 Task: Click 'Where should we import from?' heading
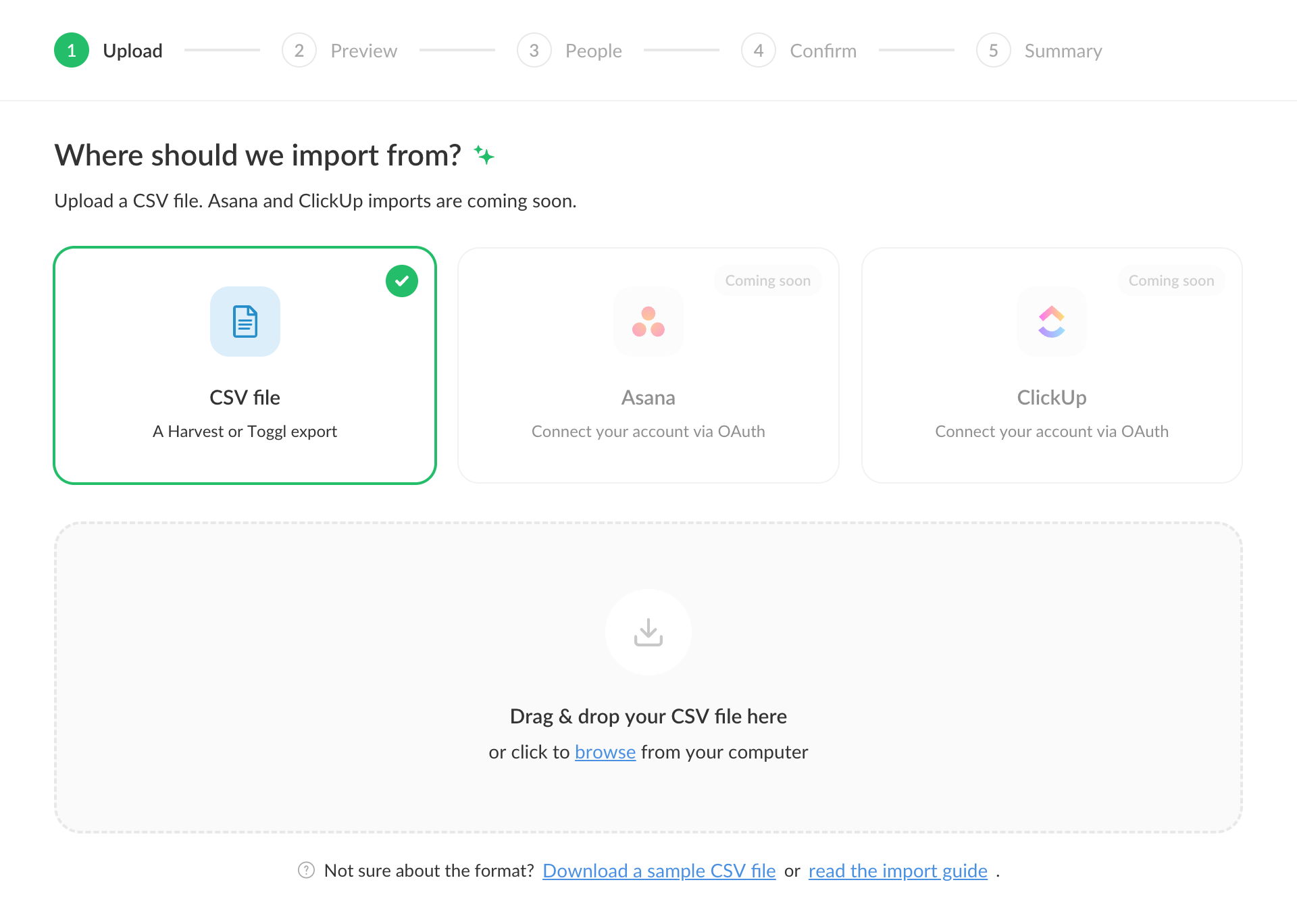tap(257, 155)
